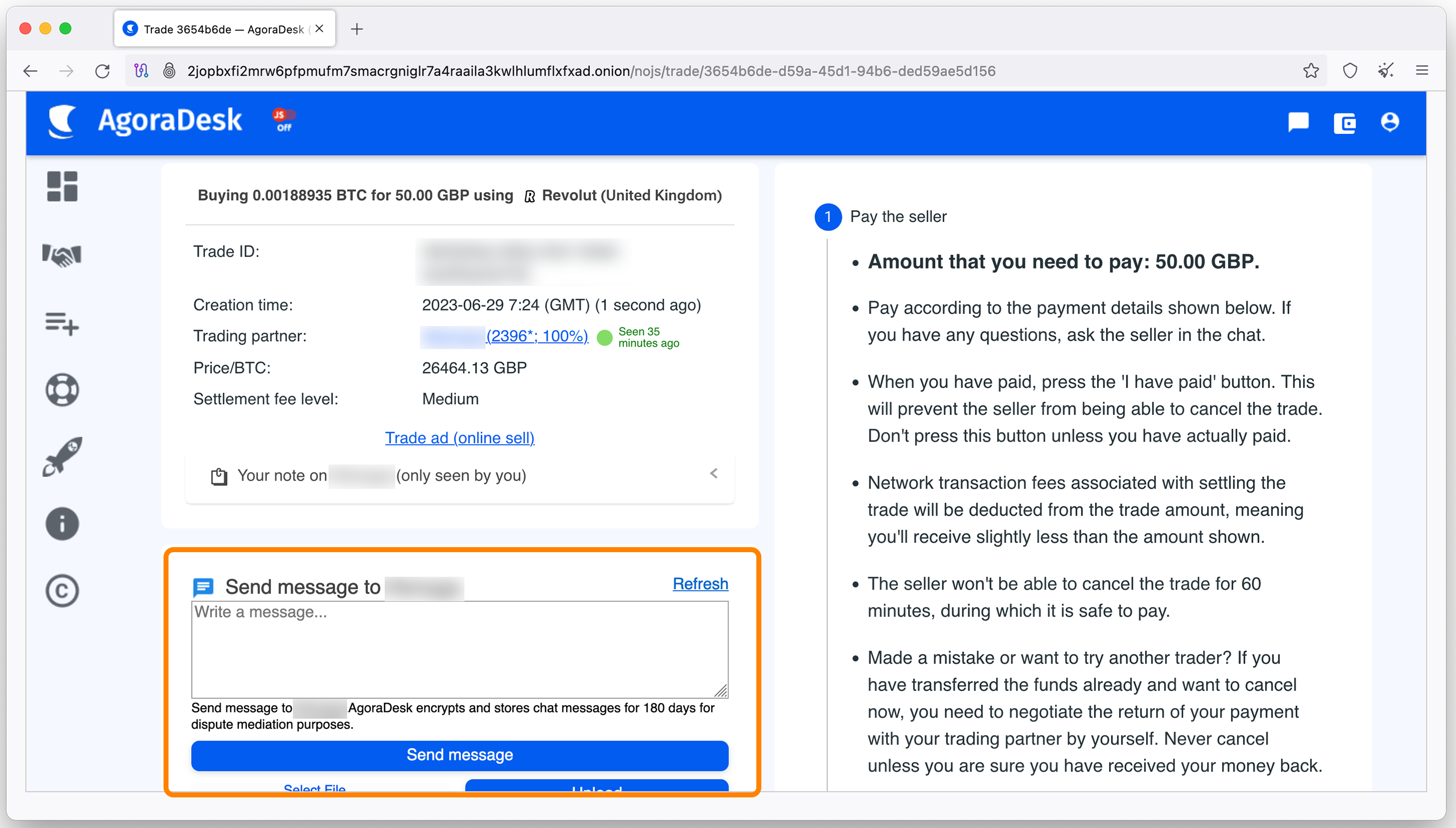Open trading partner profile link (2396*; 100%)
This screenshot has height=828, width=1456.
(537, 336)
